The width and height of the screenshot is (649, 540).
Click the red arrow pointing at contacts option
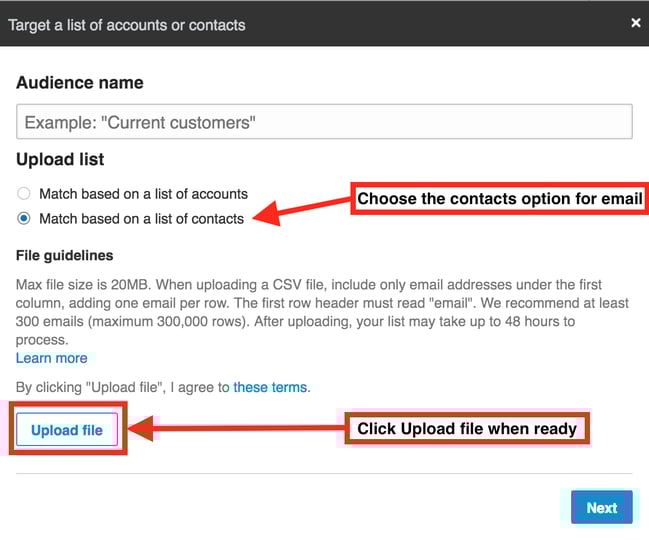point(300,208)
